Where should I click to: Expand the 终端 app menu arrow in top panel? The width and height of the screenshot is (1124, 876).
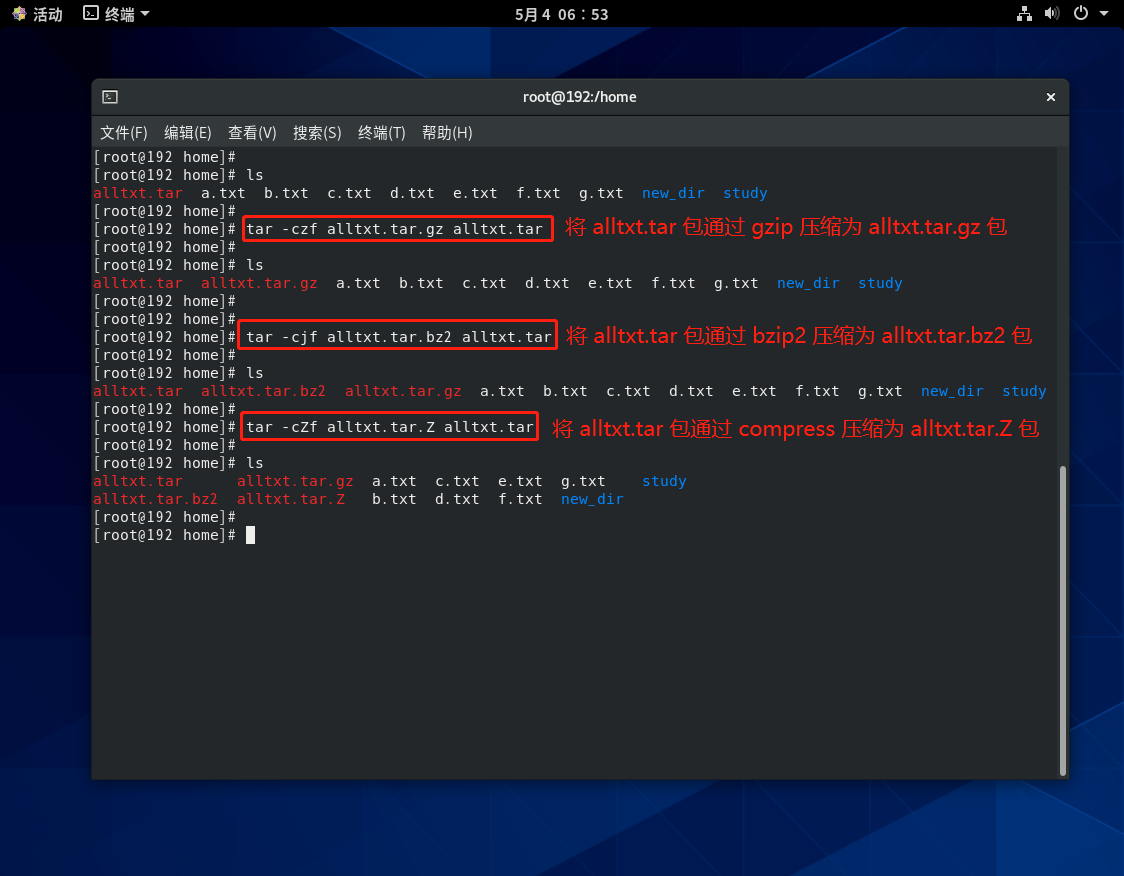[x=145, y=14]
